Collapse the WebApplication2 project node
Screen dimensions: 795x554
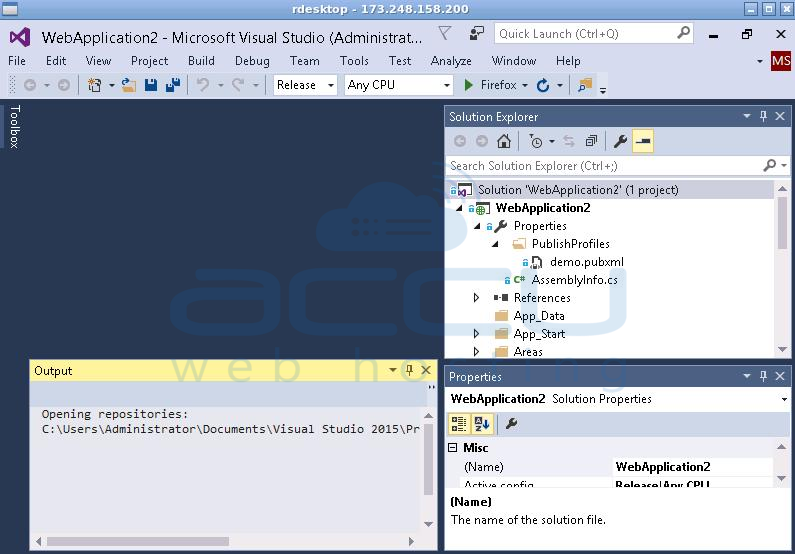459,208
